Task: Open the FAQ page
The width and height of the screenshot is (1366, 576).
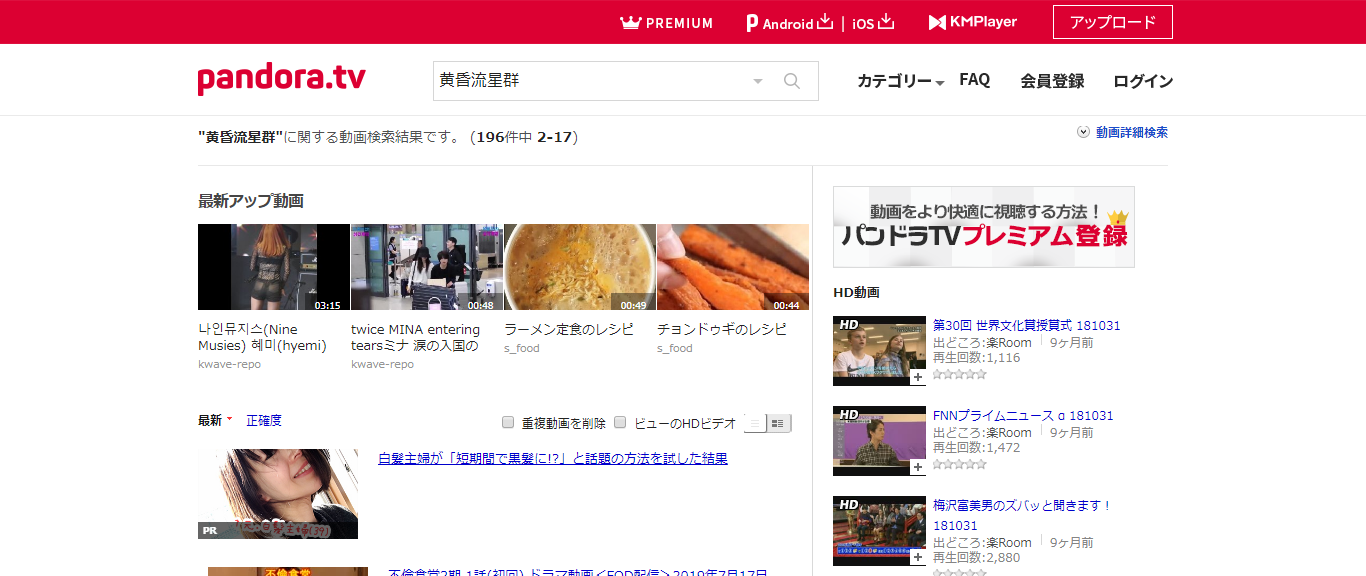Action: pyautogui.click(x=975, y=80)
